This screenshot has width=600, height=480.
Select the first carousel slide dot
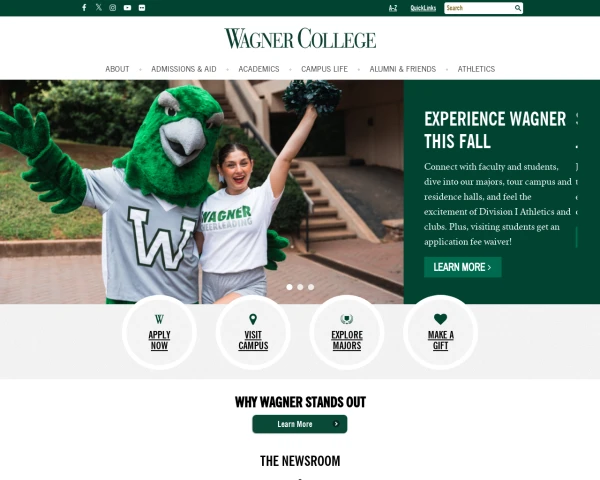(289, 287)
